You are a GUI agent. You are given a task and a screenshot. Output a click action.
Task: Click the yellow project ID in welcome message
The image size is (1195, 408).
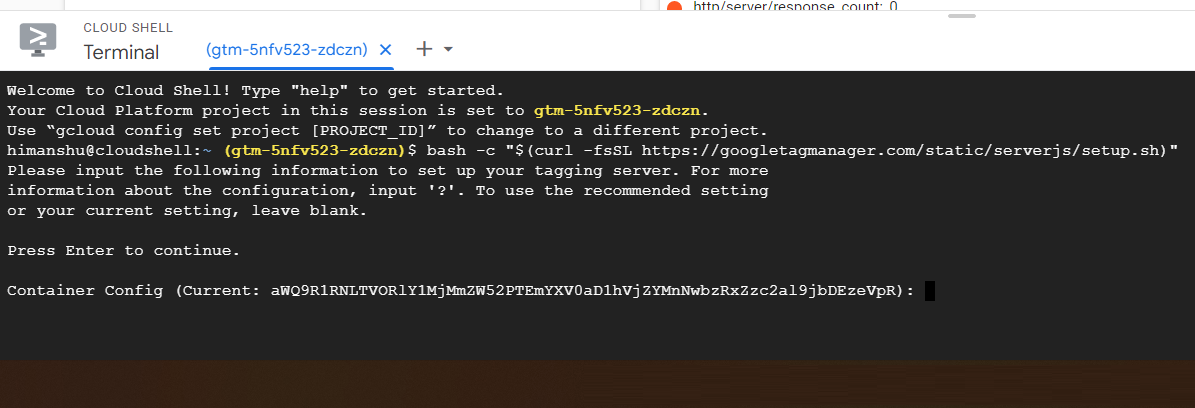[621, 111]
